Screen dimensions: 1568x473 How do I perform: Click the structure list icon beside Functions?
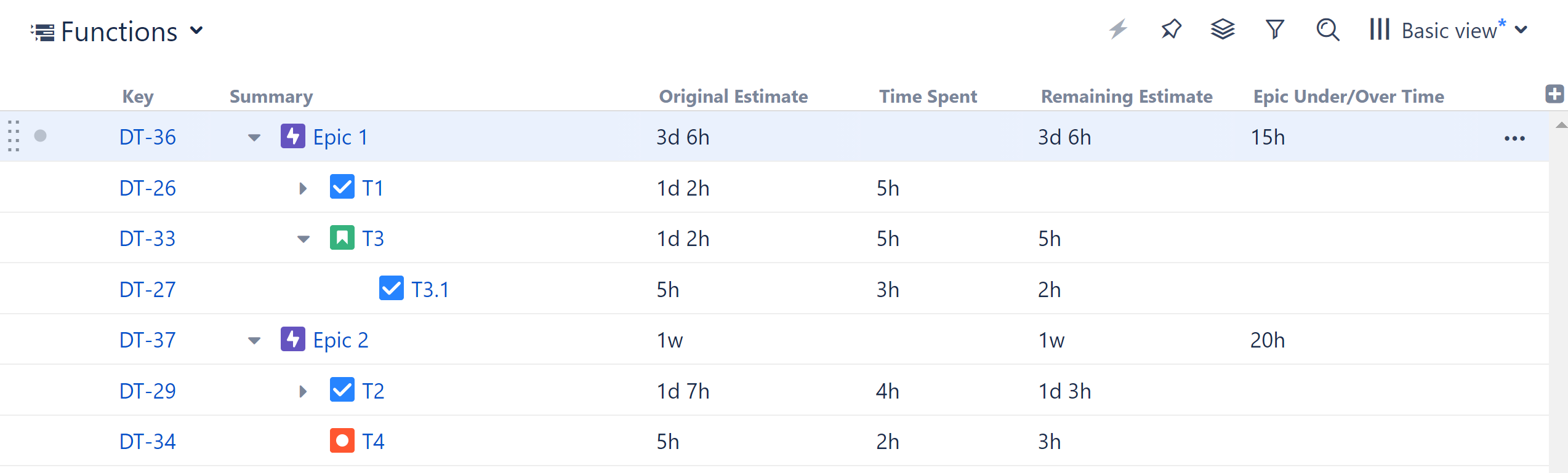point(42,32)
